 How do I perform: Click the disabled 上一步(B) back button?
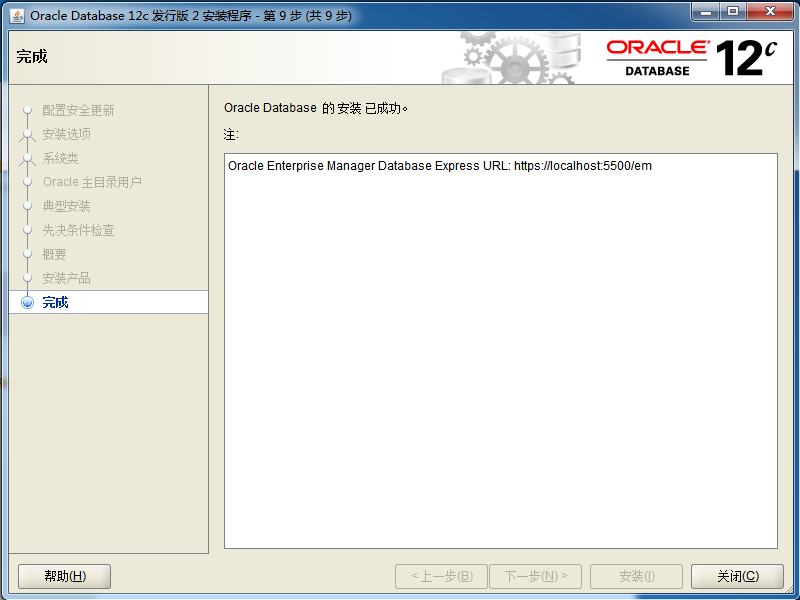coord(441,576)
